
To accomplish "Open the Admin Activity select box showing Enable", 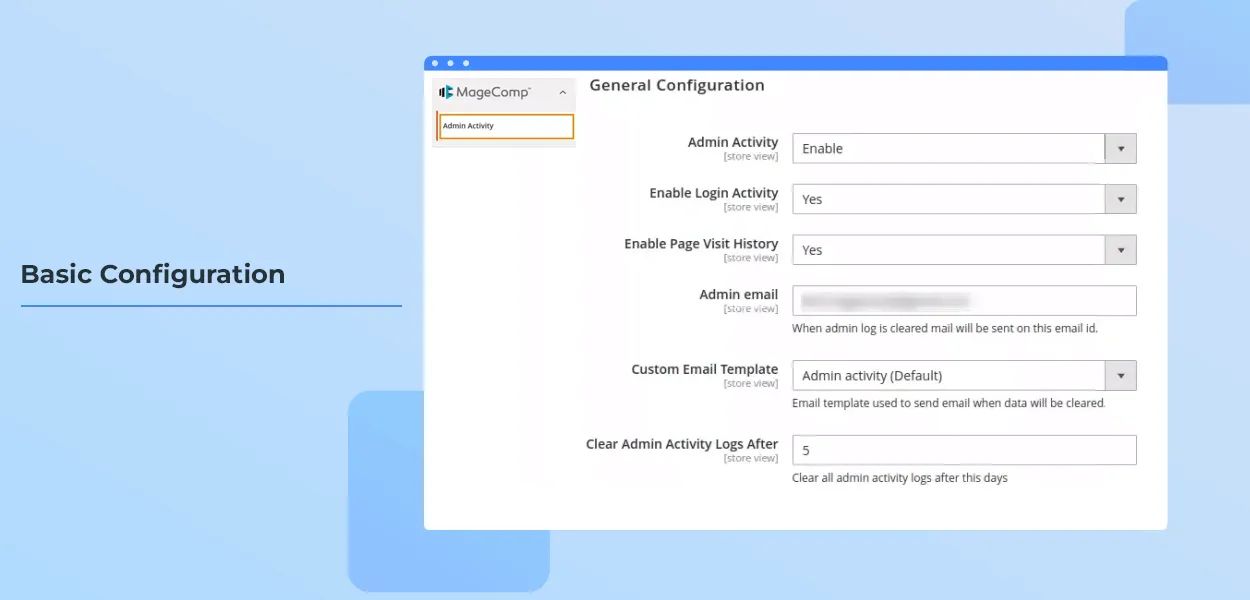I will (x=948, y=149).
